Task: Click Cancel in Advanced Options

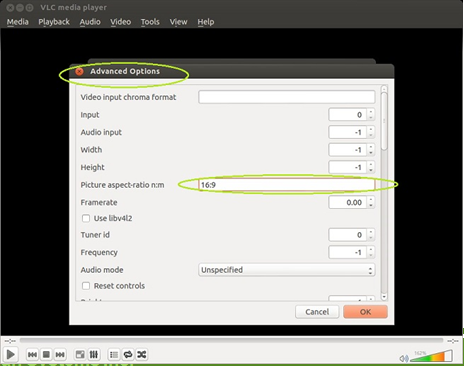Action: (x=317, y=312)
